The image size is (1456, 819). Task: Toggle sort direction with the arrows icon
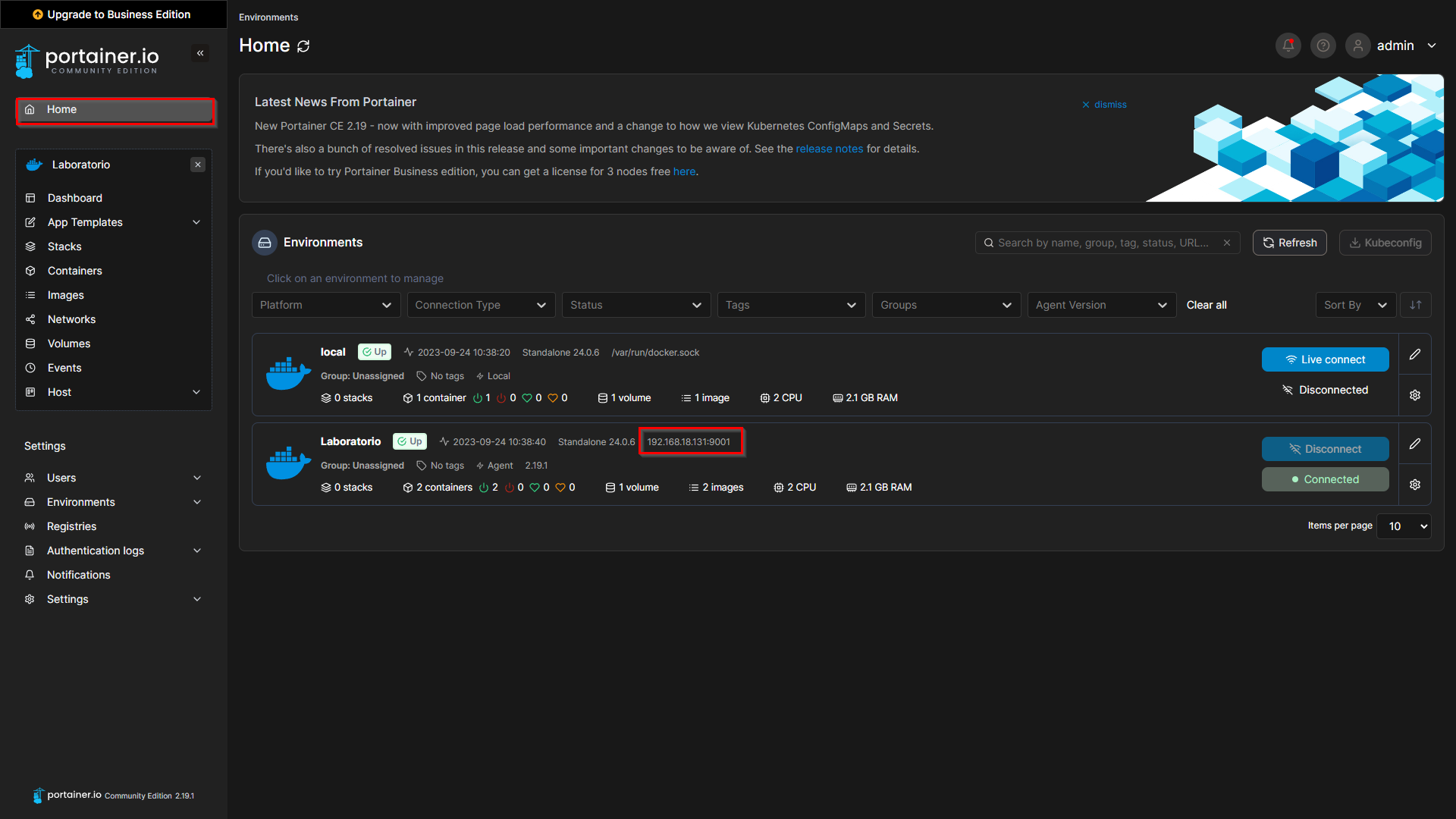coord(1415,304)
